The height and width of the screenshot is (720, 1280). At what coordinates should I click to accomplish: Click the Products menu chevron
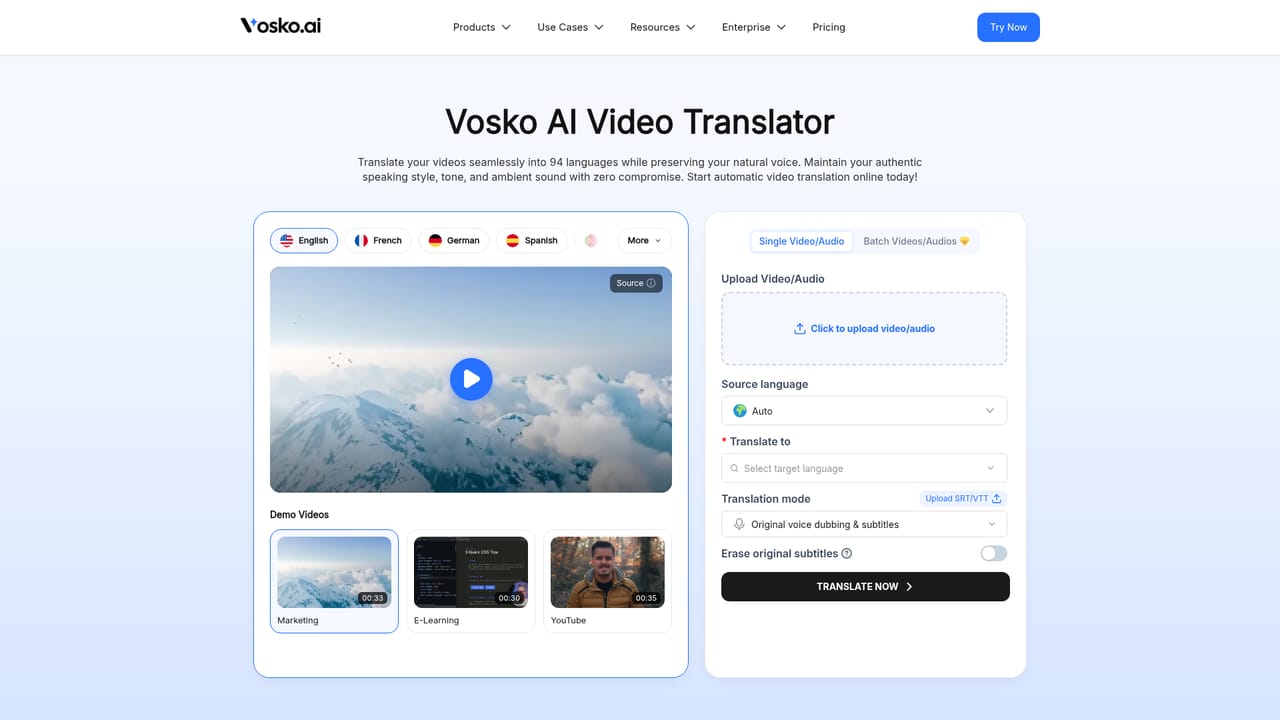(x=506, y=27)
